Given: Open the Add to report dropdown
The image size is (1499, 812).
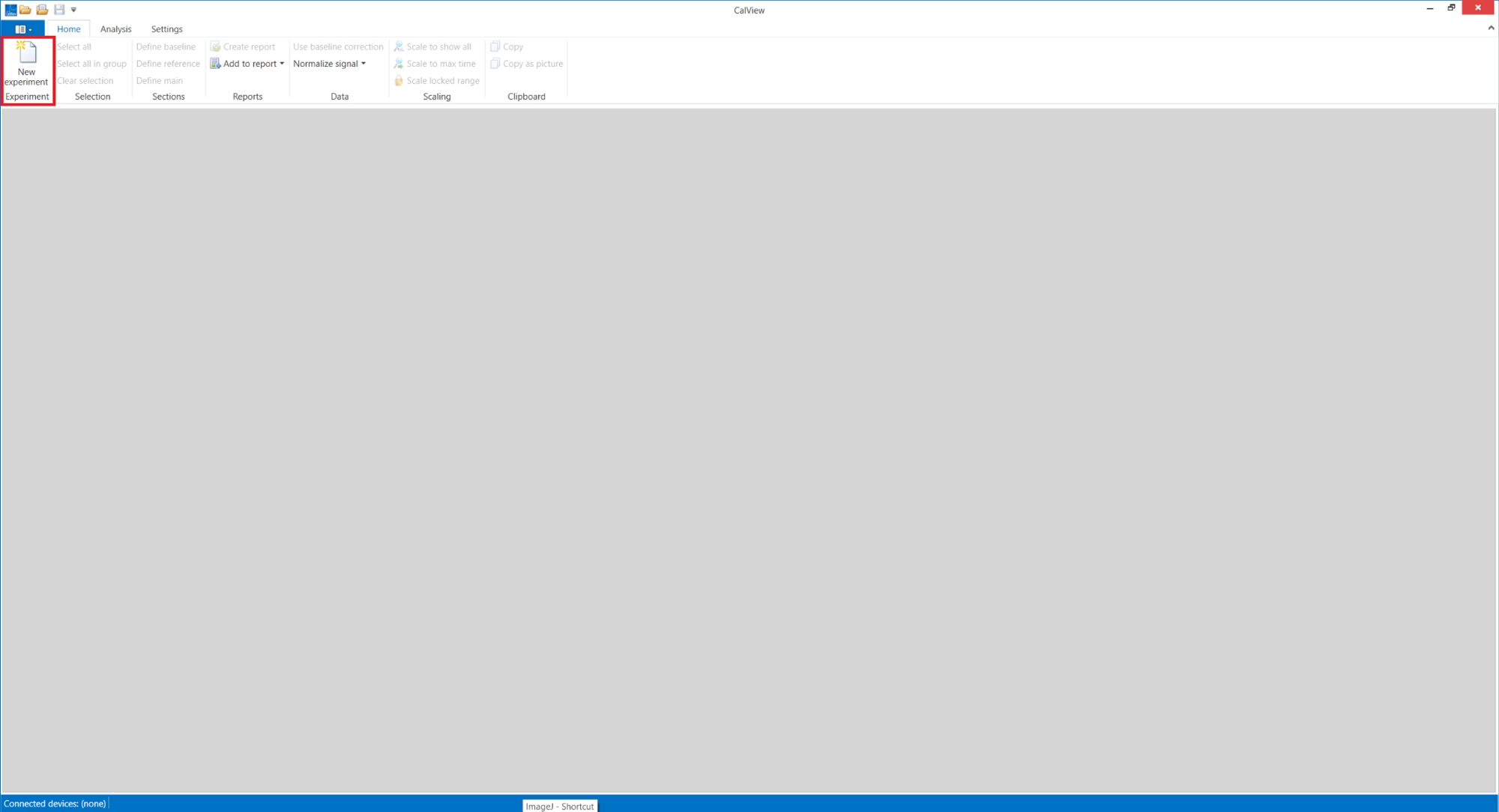Looking at the screenshot, I should 282,64.
